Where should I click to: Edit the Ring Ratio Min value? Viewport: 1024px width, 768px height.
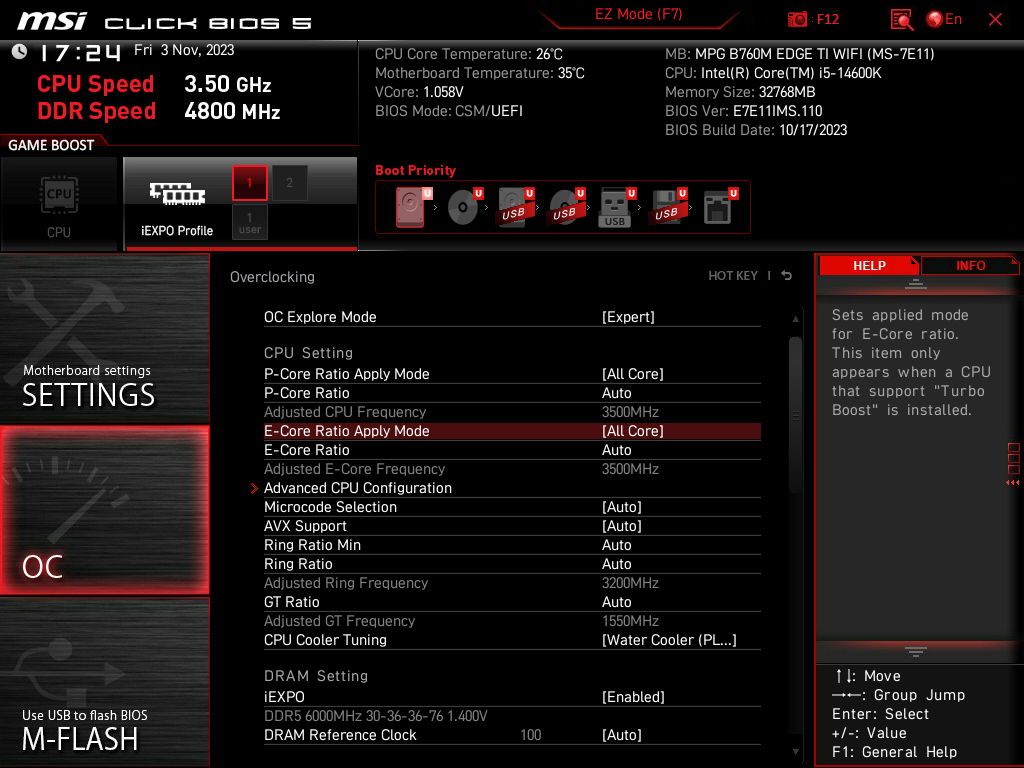[x=616, y=545]
